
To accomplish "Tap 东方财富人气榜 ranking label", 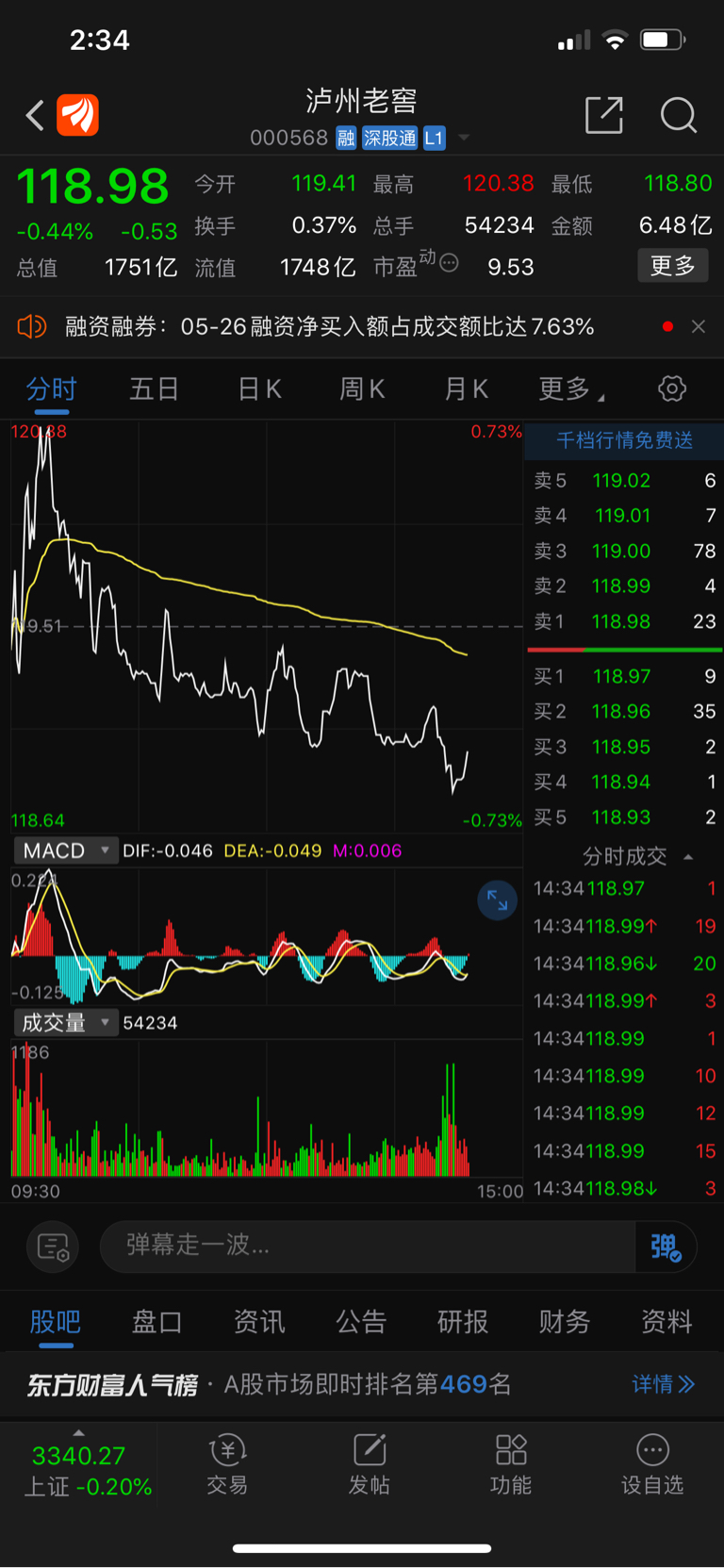I will pyautogui.click(x=112, y=1385).
